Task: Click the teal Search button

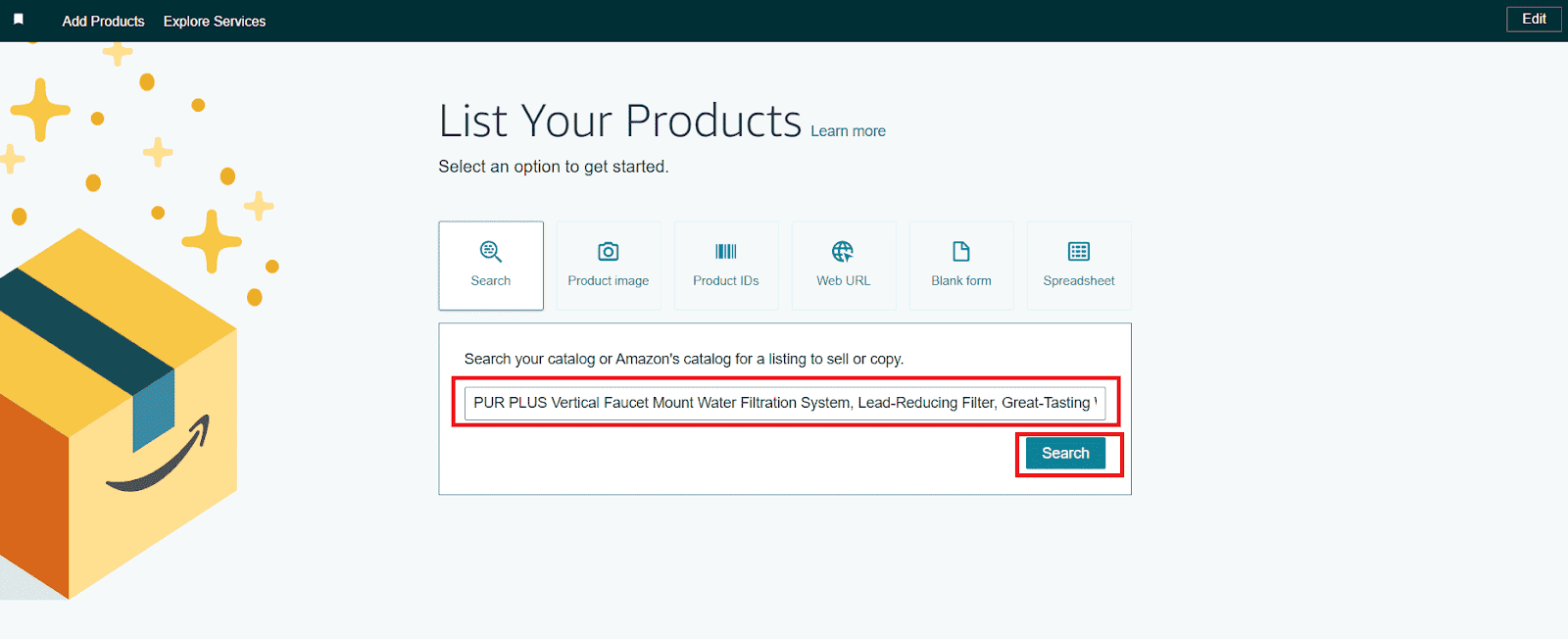Action: [x=1065, y=453]
